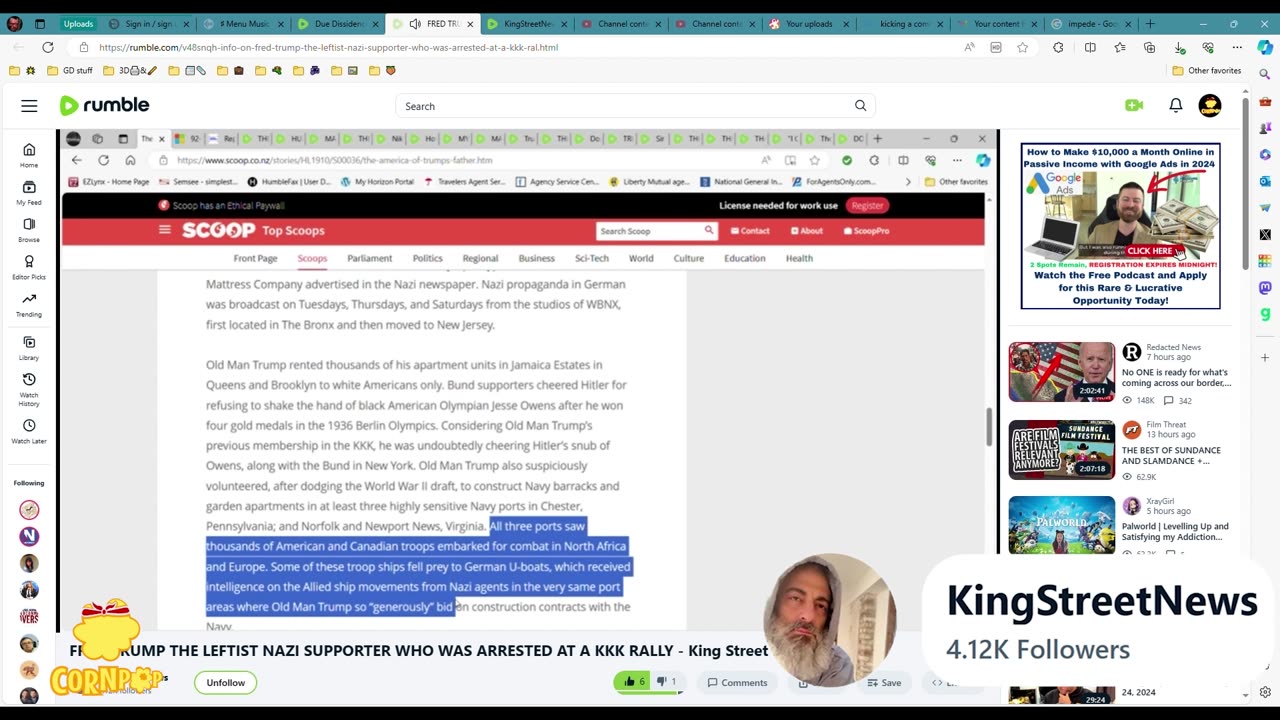The image size is (1280, 720).
Task: Click the browser address bar
Action: pos(520,47)
